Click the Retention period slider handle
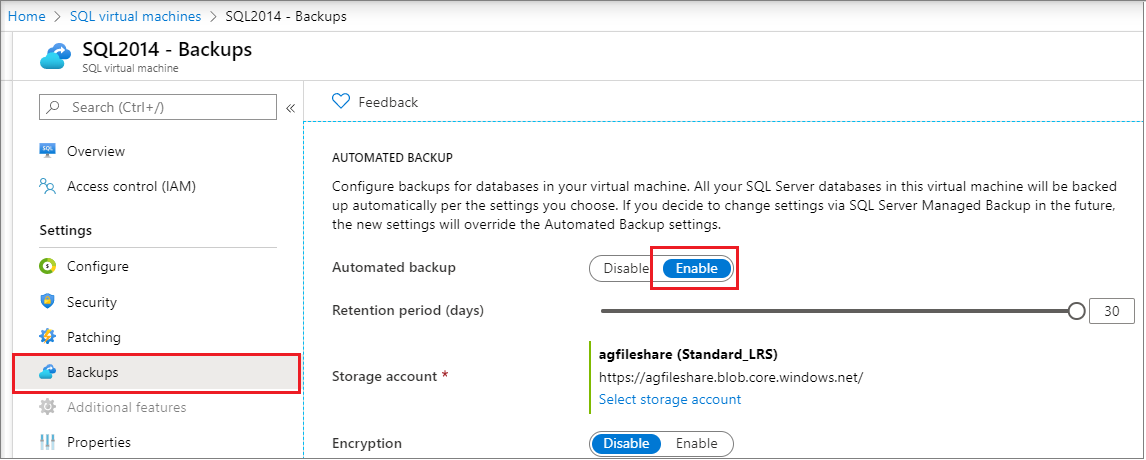The height and width of the screenshot is (460, 1146). [x=1076, y=311]
